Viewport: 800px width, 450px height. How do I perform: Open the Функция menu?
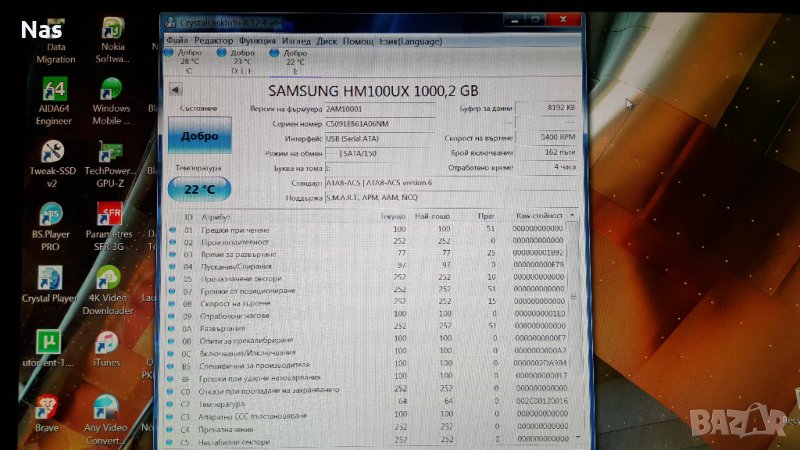[258, 41]
